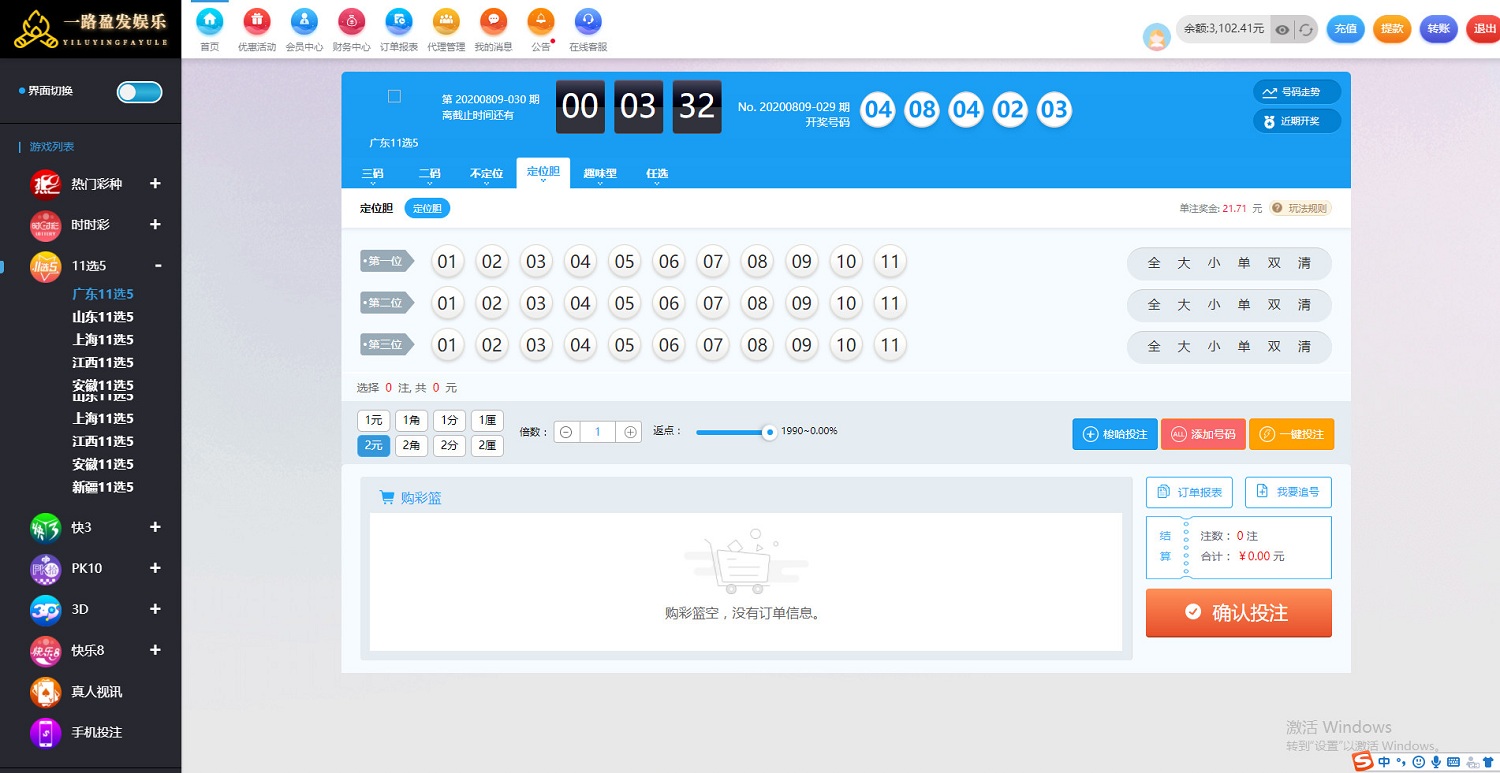Click the balance refresh icon
This screenshot has height=773, width=1500.
tap(1306, 30)
